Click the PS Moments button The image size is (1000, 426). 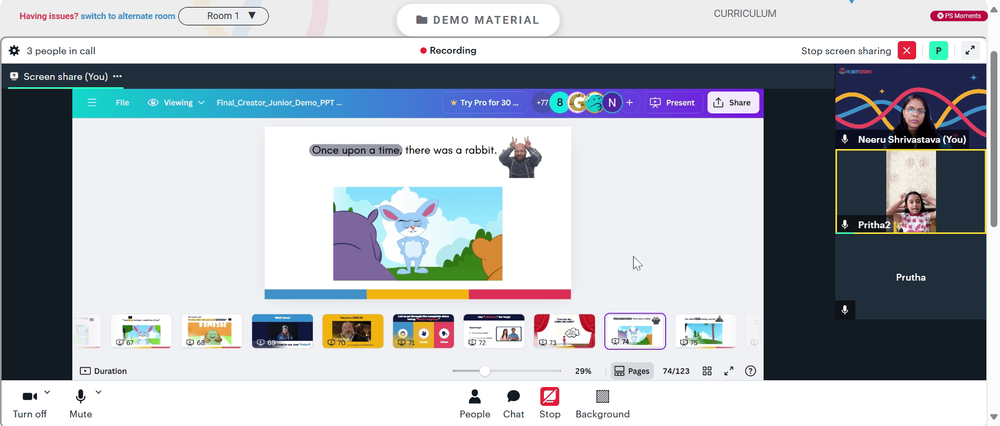(x=959, y=15)
